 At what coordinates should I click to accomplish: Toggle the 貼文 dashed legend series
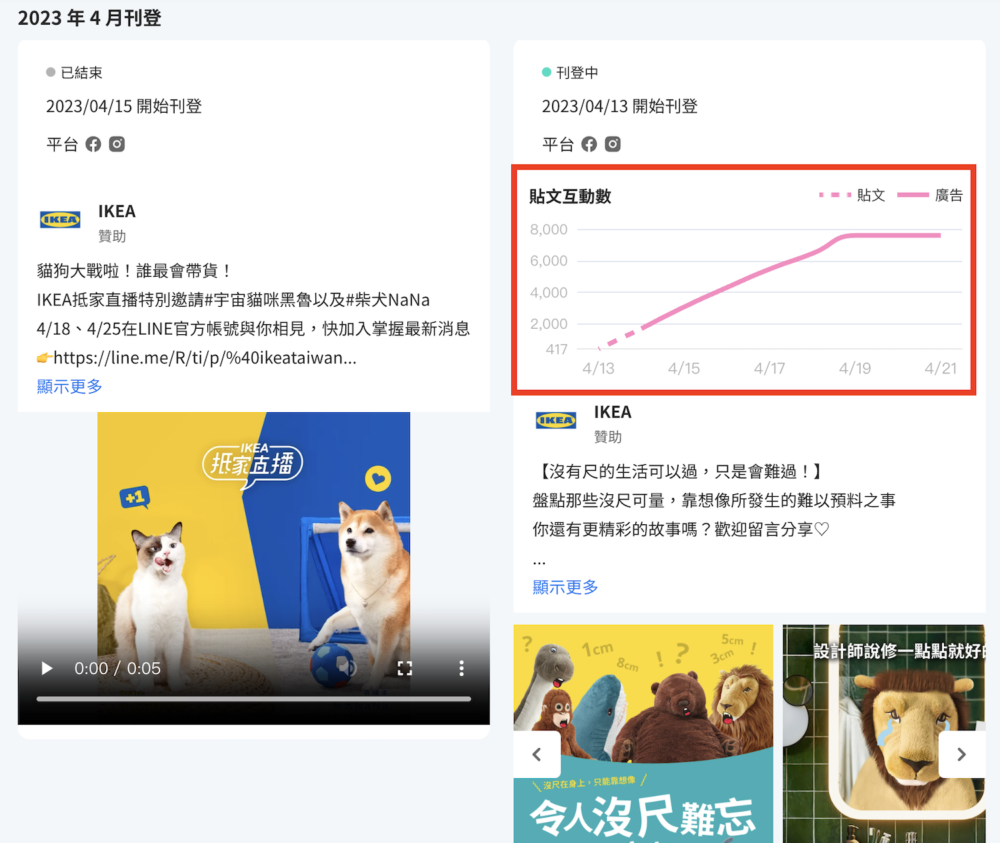852,196
